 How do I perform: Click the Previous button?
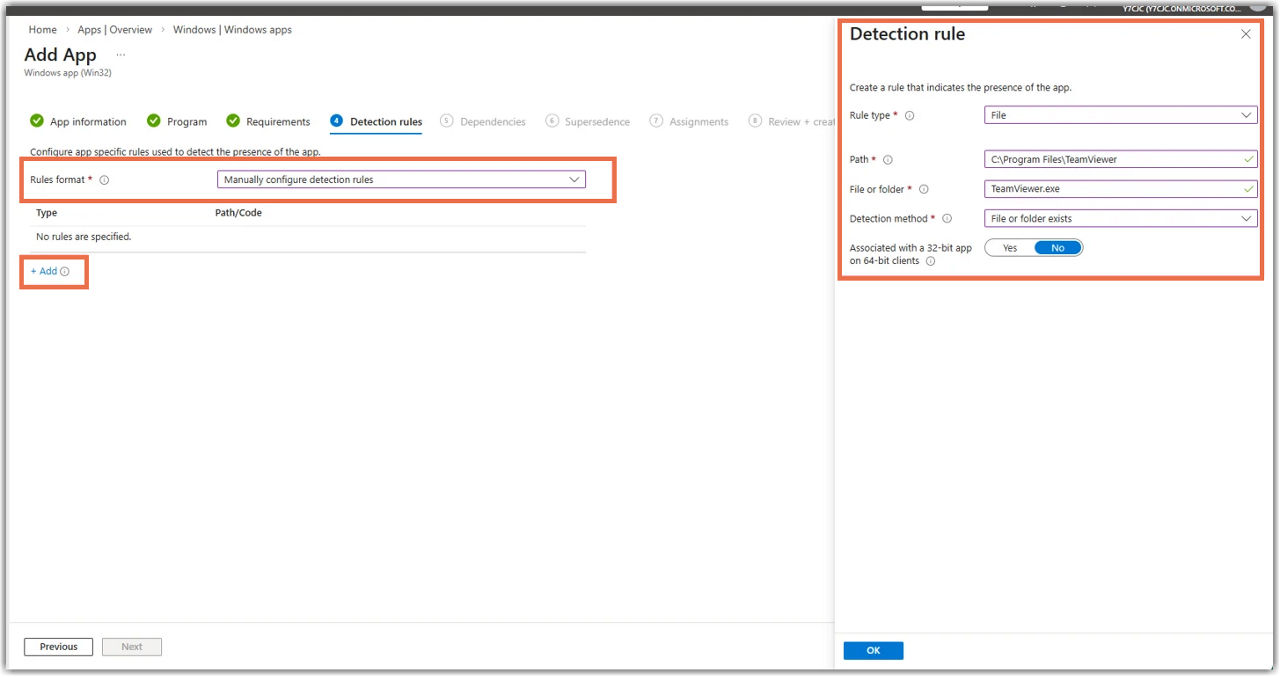(58, 646)
